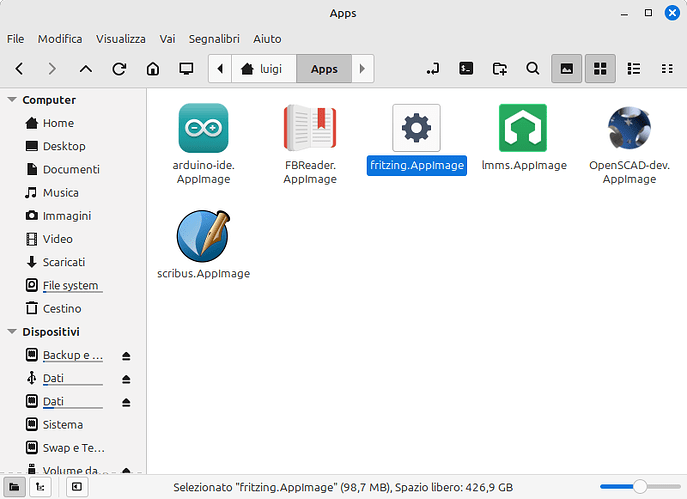687x499 pixels.
Task: Toggle thumbnail preview display
Action: coord(567,69)
